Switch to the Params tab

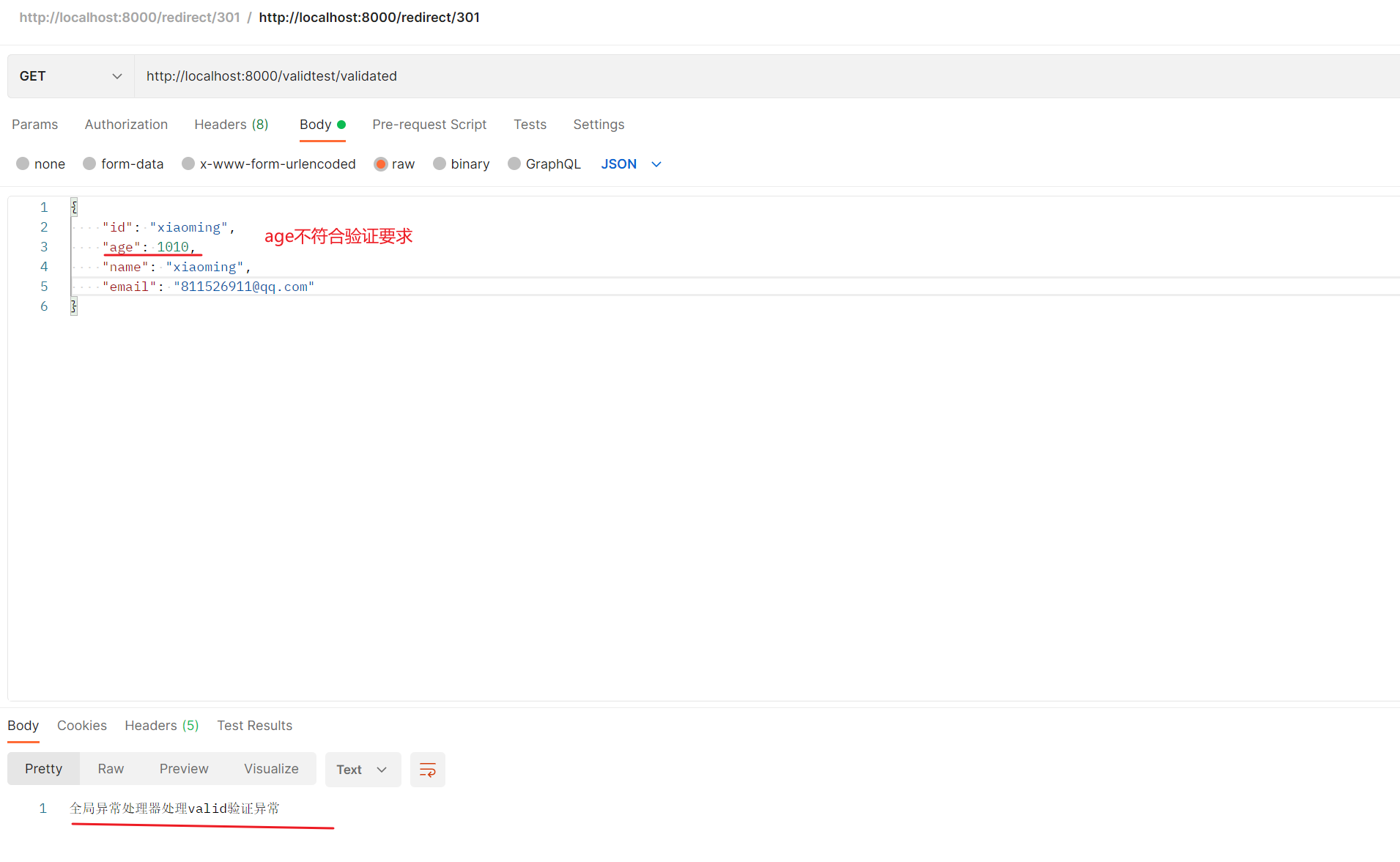point(35,125)
